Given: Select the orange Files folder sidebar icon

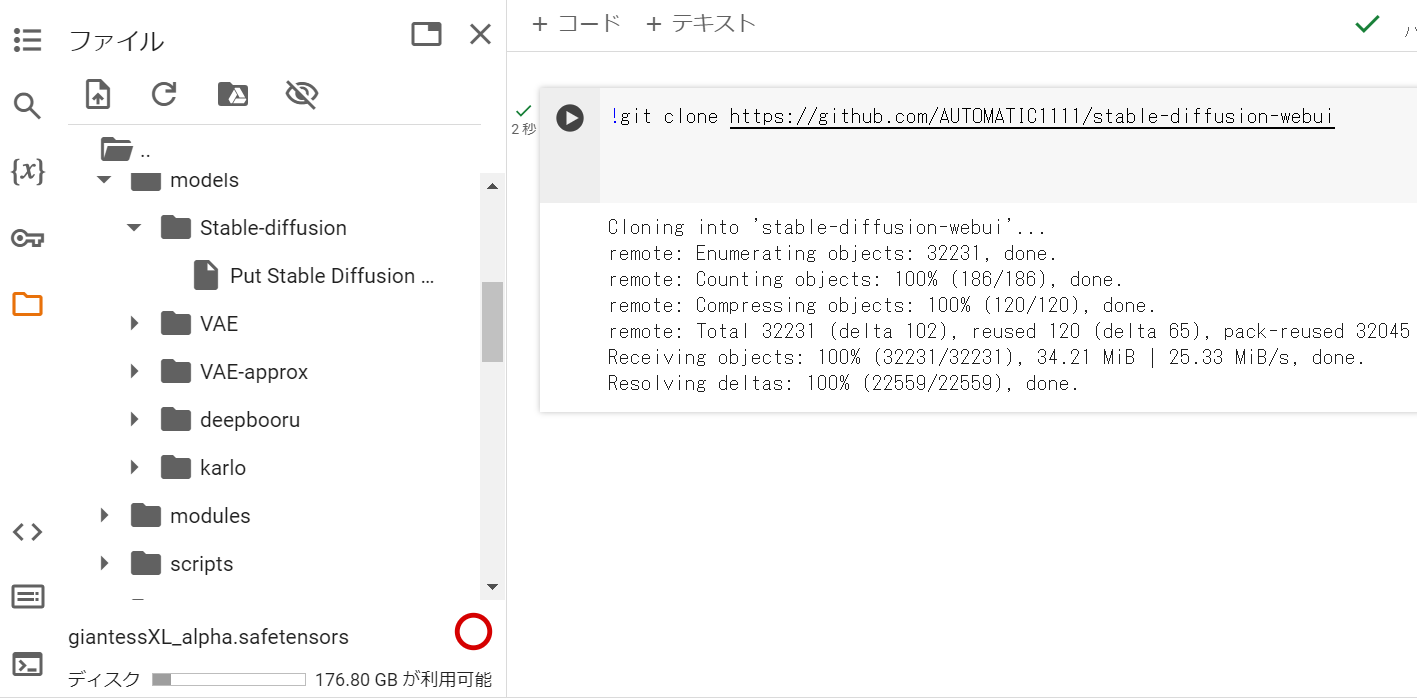Looking at the screenshot, I should [27, 304].
